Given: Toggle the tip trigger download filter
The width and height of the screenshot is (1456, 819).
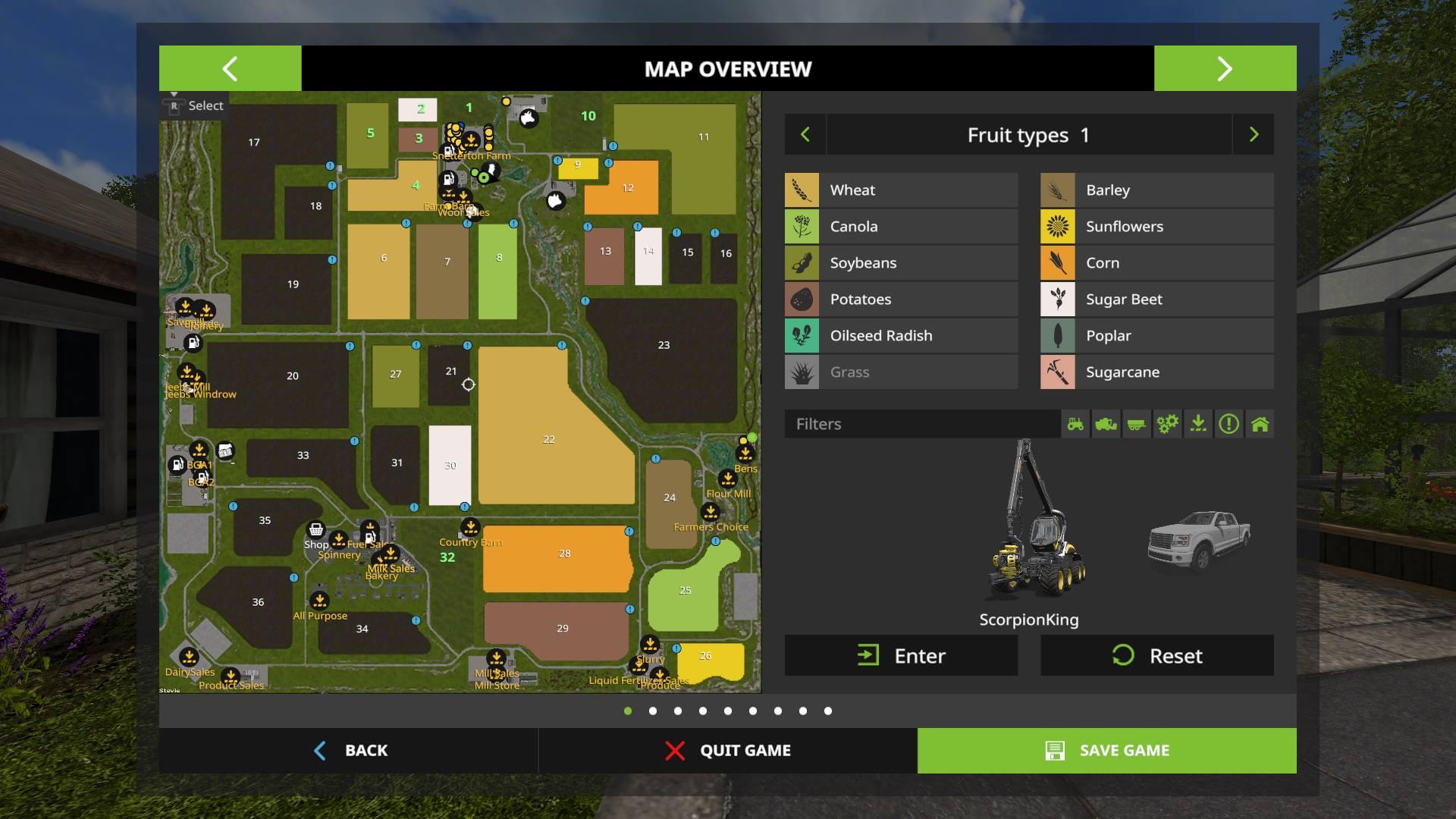Looking at the screenshot, I should click(x=1198, y=424).
